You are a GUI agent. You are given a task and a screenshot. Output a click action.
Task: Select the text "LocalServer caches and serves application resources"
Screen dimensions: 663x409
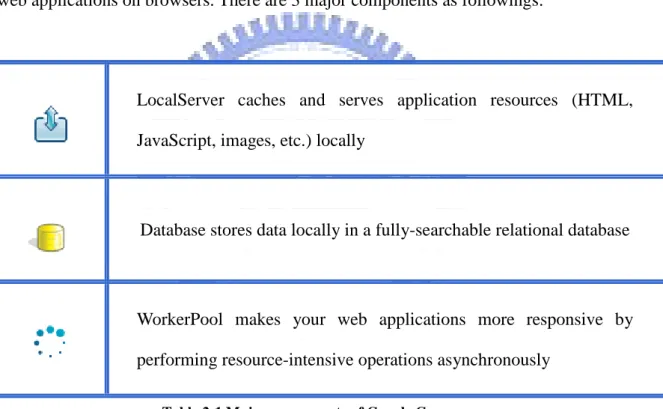pos(347,101)
